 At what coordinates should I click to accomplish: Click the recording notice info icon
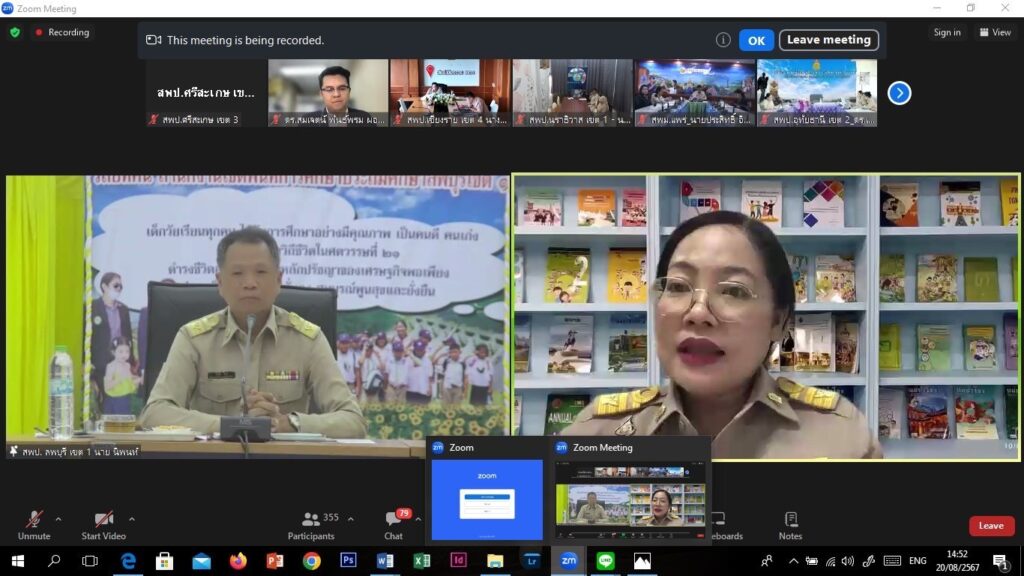(723, 40)
